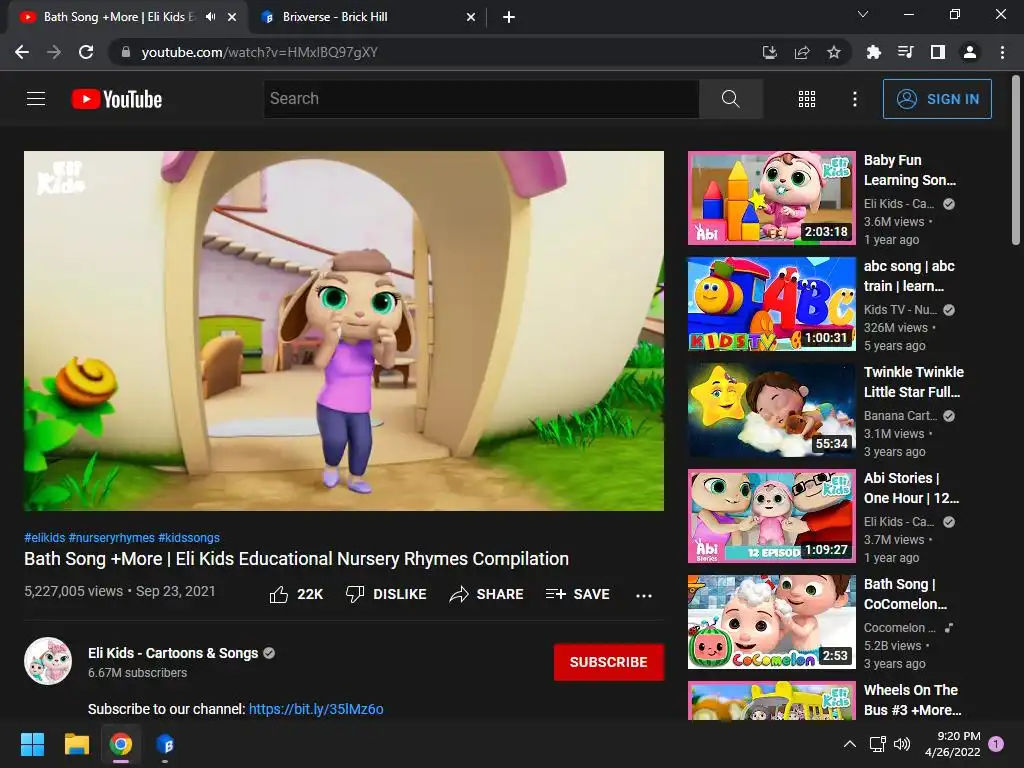Viewport: 1024px width, 768px height.
Task: Close the Bath Song tab
Action: [232, 18]
